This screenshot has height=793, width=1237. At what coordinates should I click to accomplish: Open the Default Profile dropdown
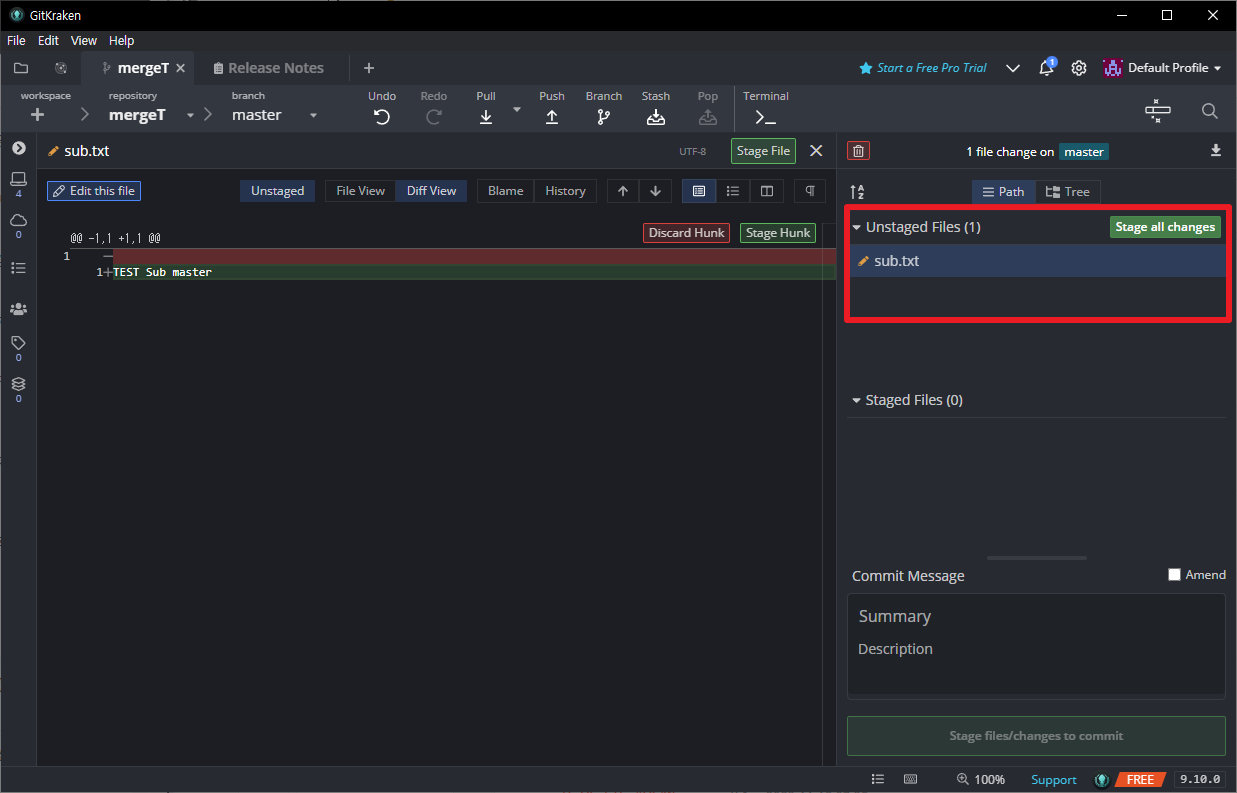point(1163,68)
